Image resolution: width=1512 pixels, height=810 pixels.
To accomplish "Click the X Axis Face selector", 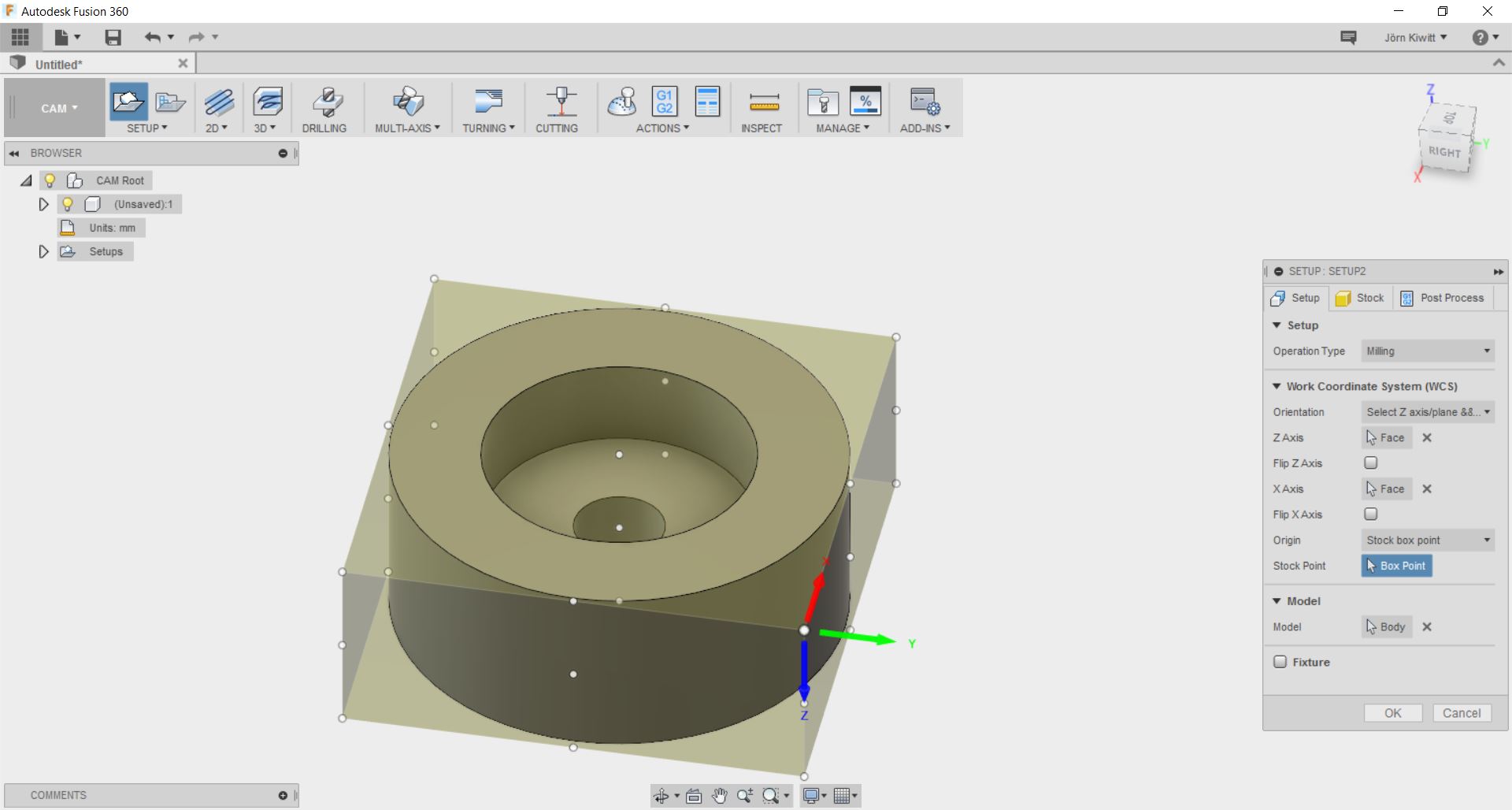I will tap(1386, 489).
